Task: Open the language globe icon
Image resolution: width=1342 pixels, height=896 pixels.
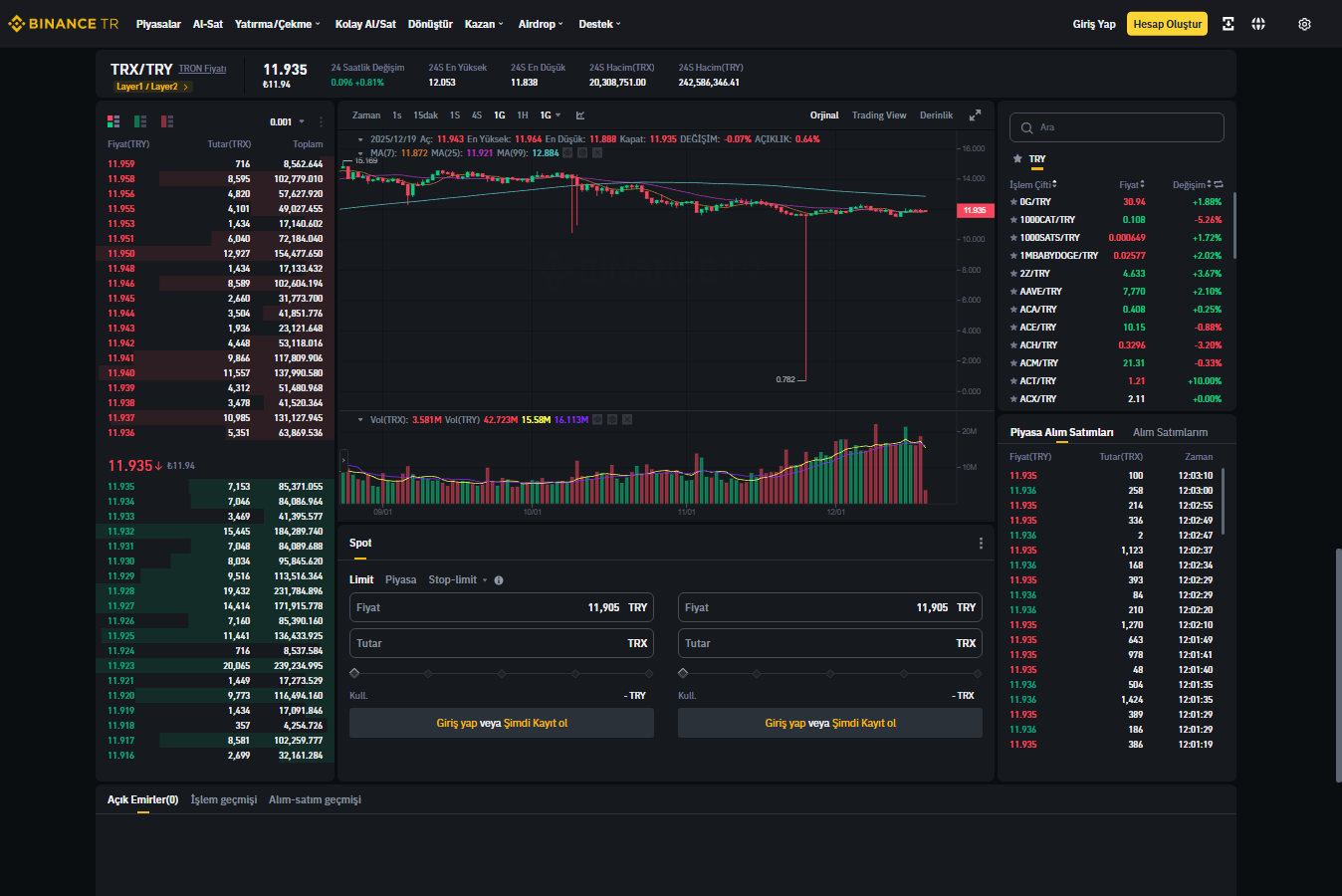Action: 1258,24
